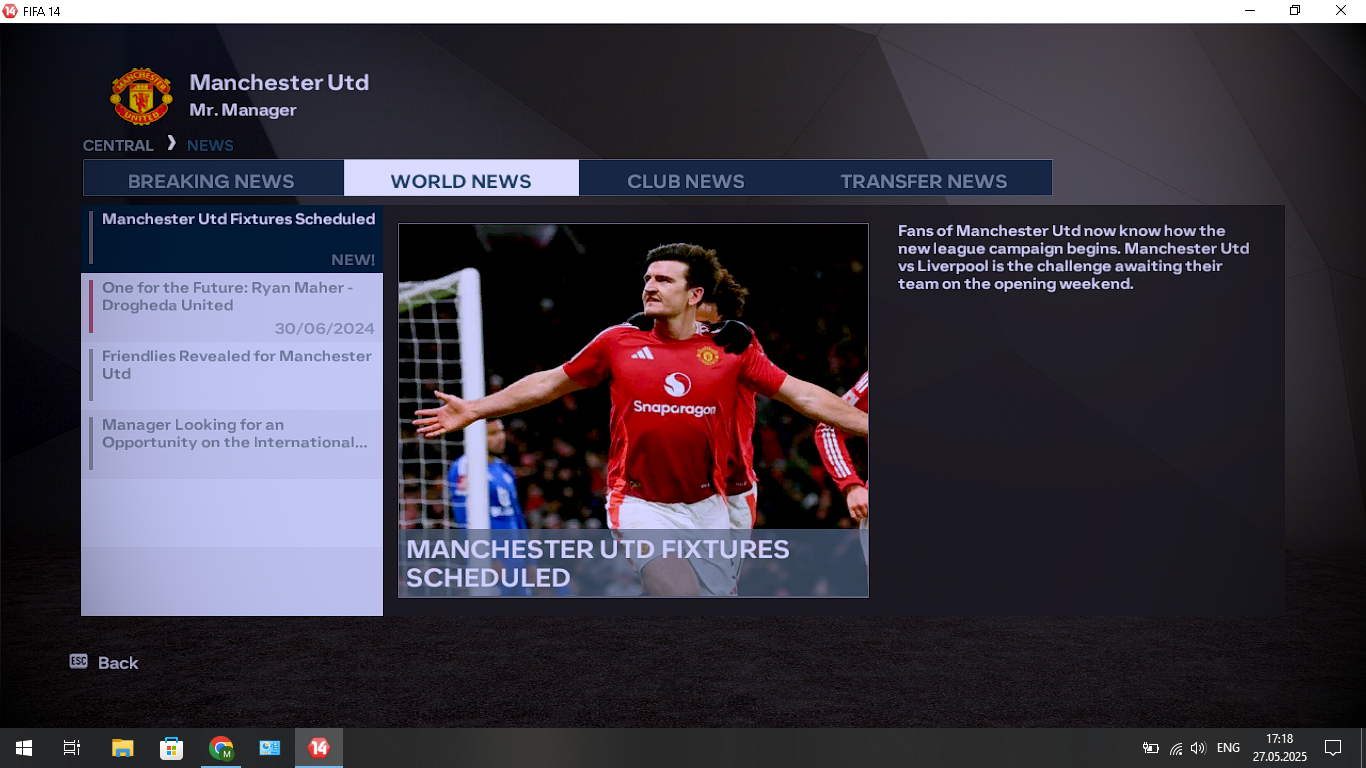Open Microsoft Store from the taskbar
This screenshot has height=768, width=1366.
pyautogui.click(x=171, y=748)
